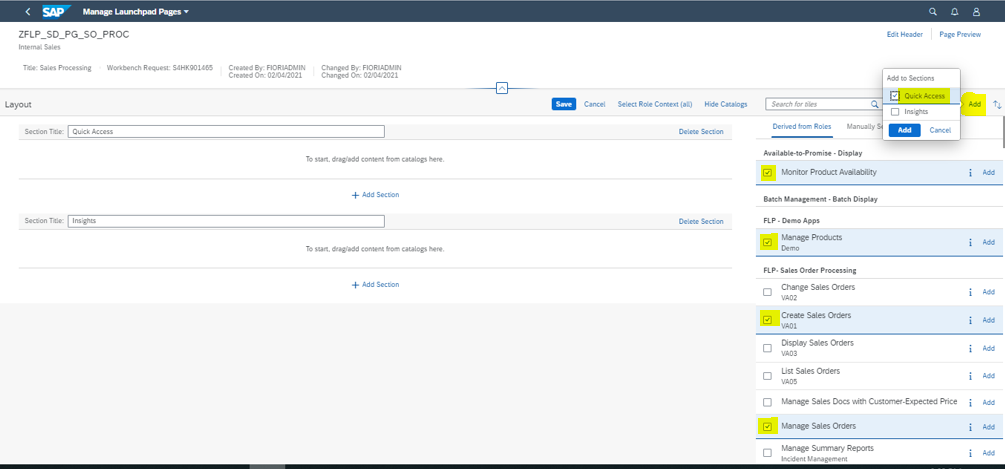Image resolution: width=1005 pixels, height=469 pixels.
Task: Uncheck Manage Sales Orders tile
Action: (x=767, y=427)
